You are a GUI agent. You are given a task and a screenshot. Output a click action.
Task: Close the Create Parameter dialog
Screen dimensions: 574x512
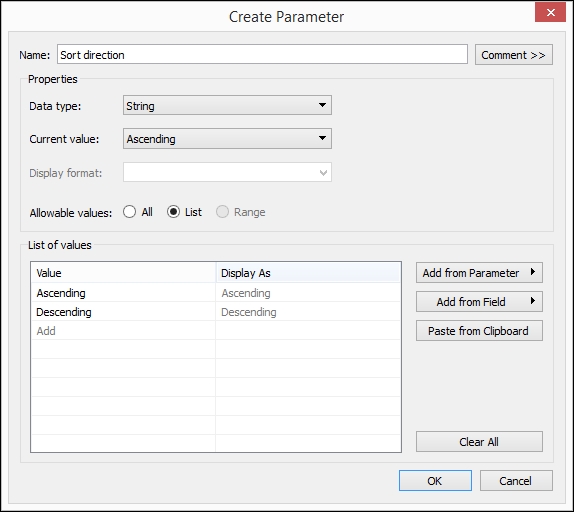pyautogui.click(x=550, y=13)
